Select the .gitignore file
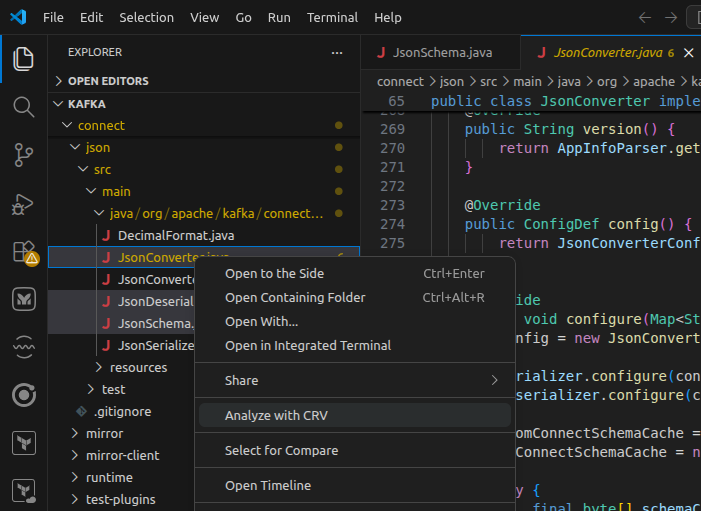 [x=121, y=411]
